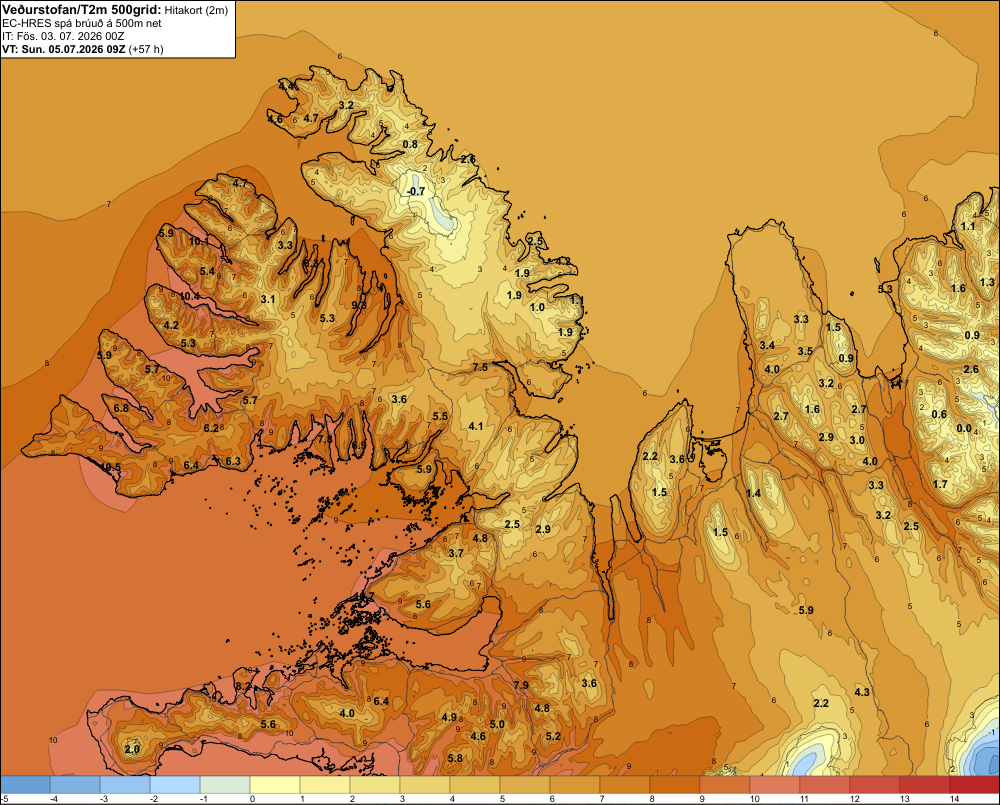Click the "2.0" value on the southwest peninsula
The height and width of the screenshot is (805, 1000).
132,749
